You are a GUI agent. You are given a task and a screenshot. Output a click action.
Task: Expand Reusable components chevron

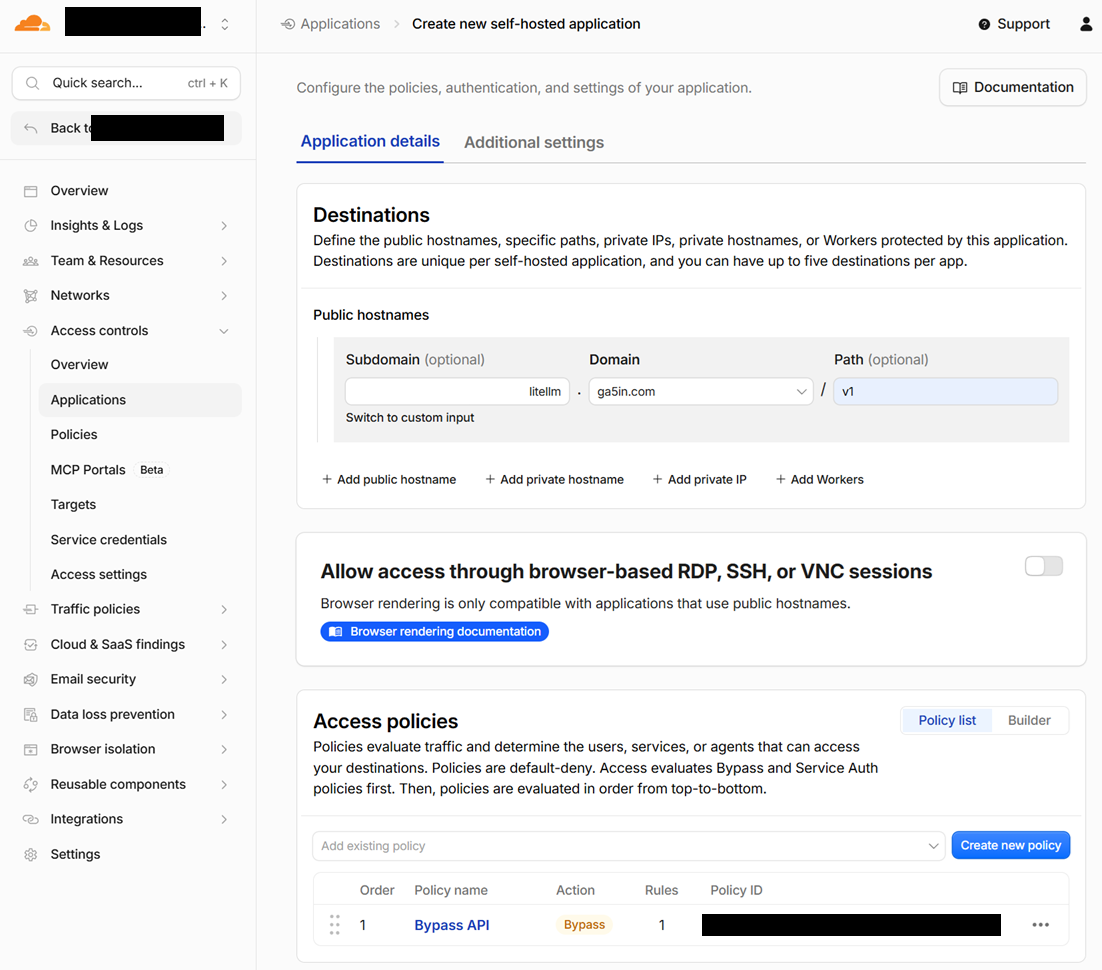(224, 784)
